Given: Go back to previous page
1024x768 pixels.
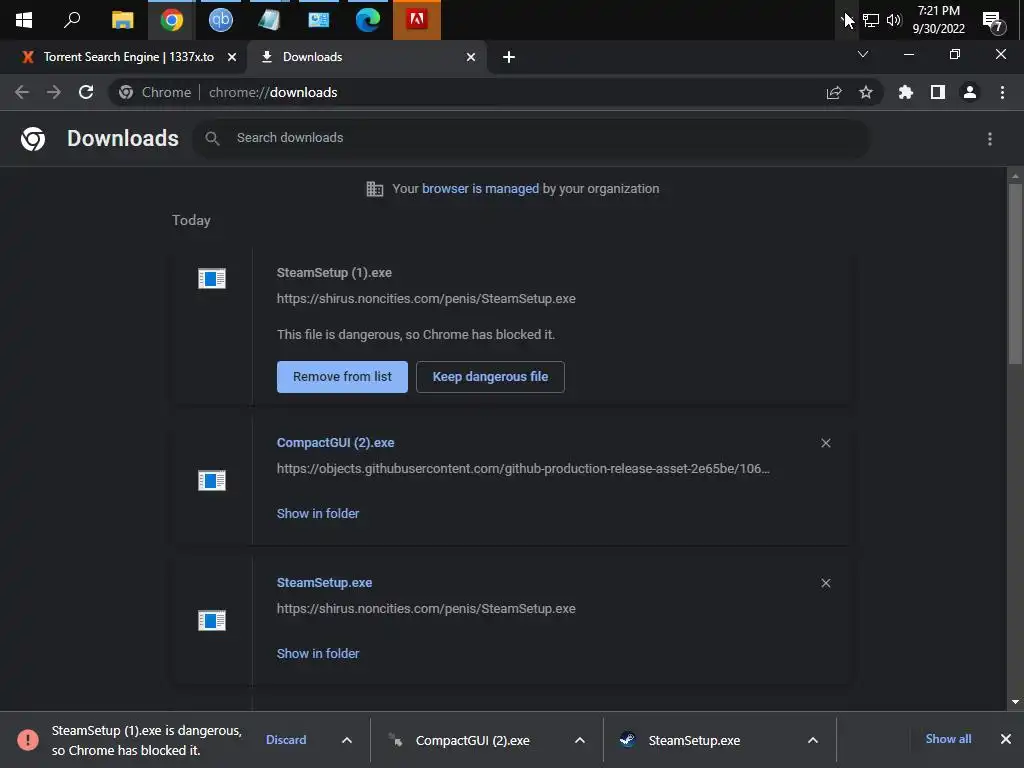Looking at the screenshot, I should point(22,92).
